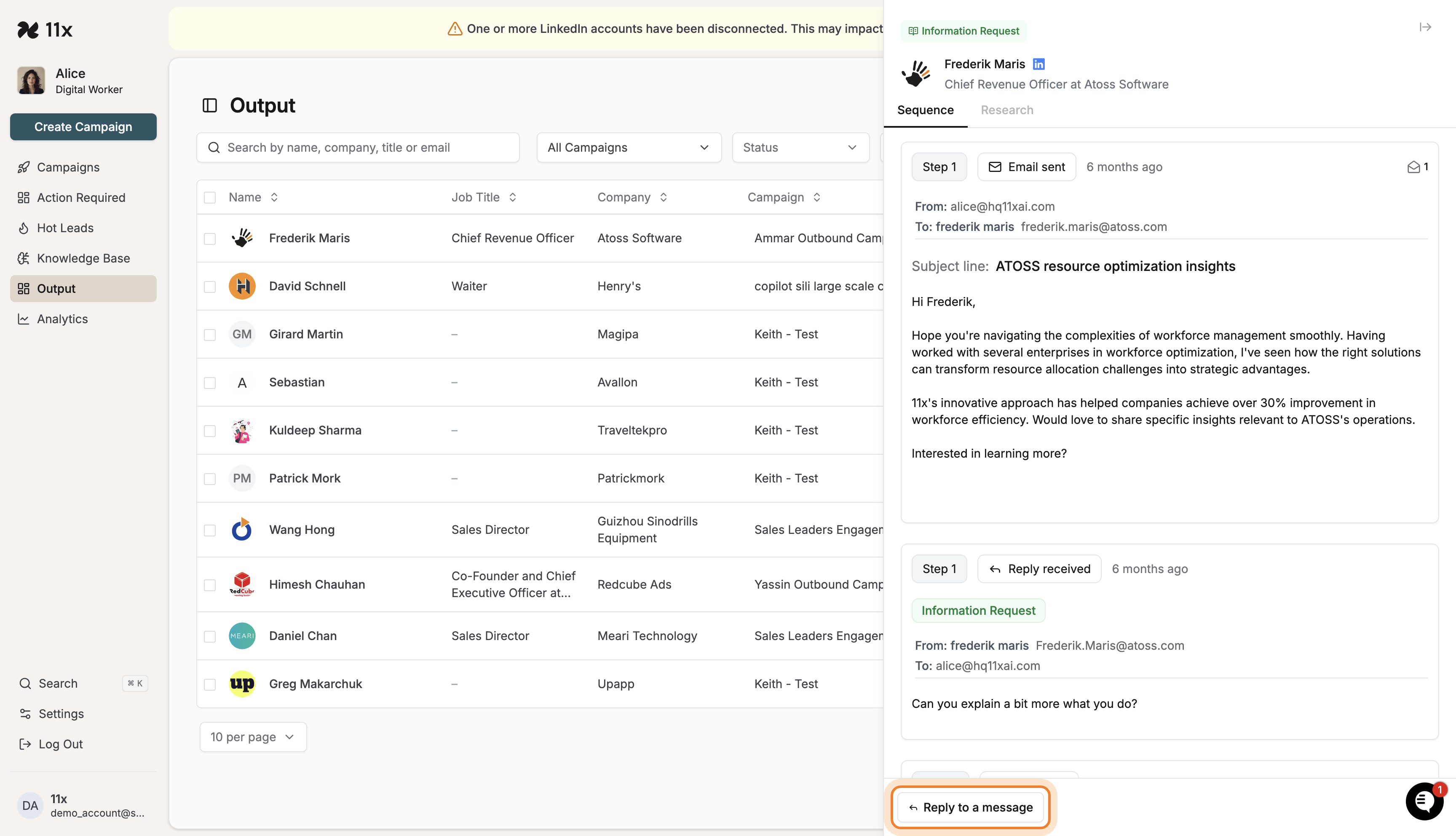1456x836 pixels.
Task: Click Reply to a message
Action: pyautogui.click(x=971, y=807)
